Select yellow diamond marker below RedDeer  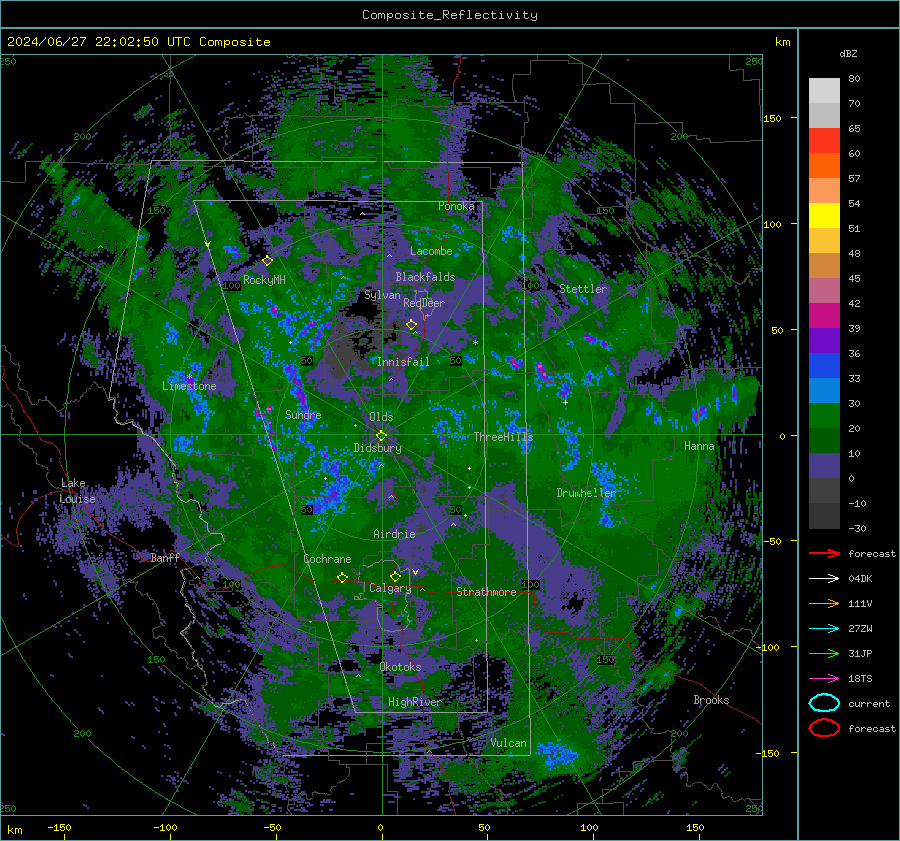click(x=411, y=325)
